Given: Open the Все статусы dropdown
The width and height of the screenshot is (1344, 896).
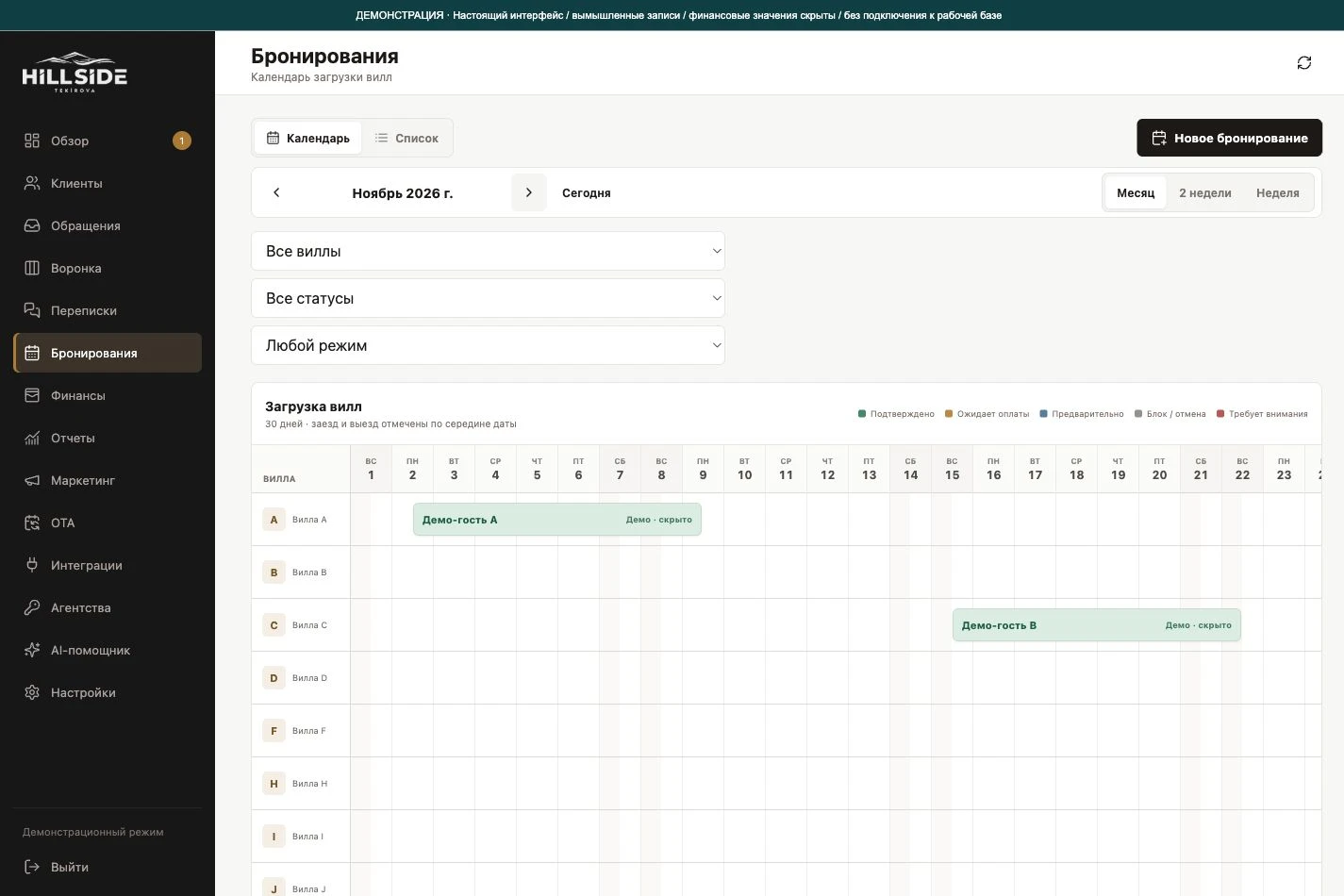Looking at the screenshot, I should tap(488, 298).
